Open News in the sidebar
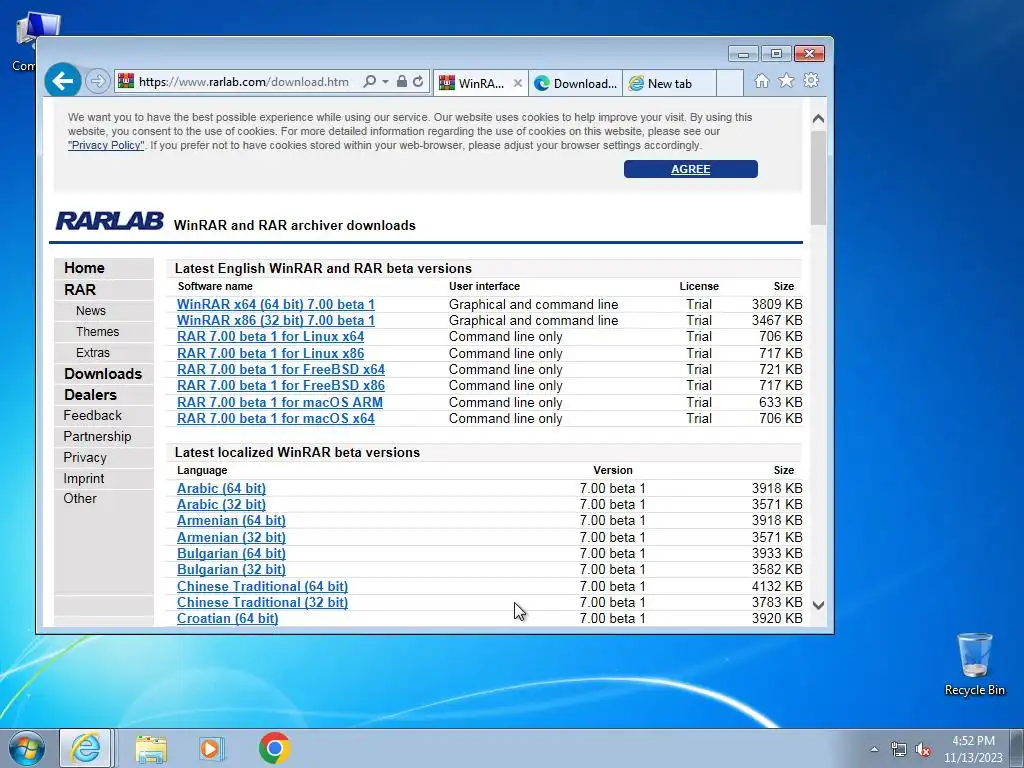Screen dimensions: 1024x768 (91, 311)
